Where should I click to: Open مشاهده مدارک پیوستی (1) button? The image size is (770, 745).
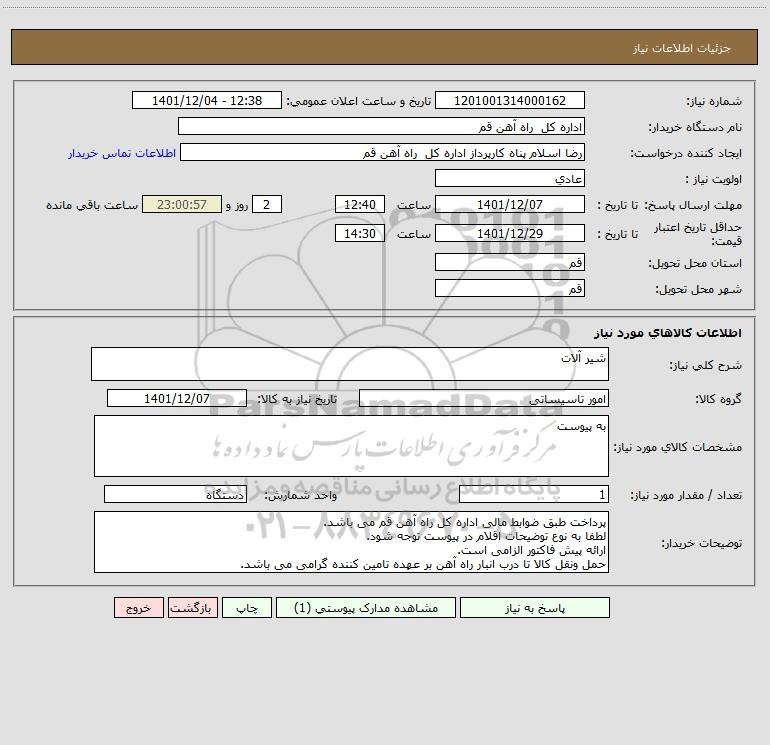coord(366,608)
